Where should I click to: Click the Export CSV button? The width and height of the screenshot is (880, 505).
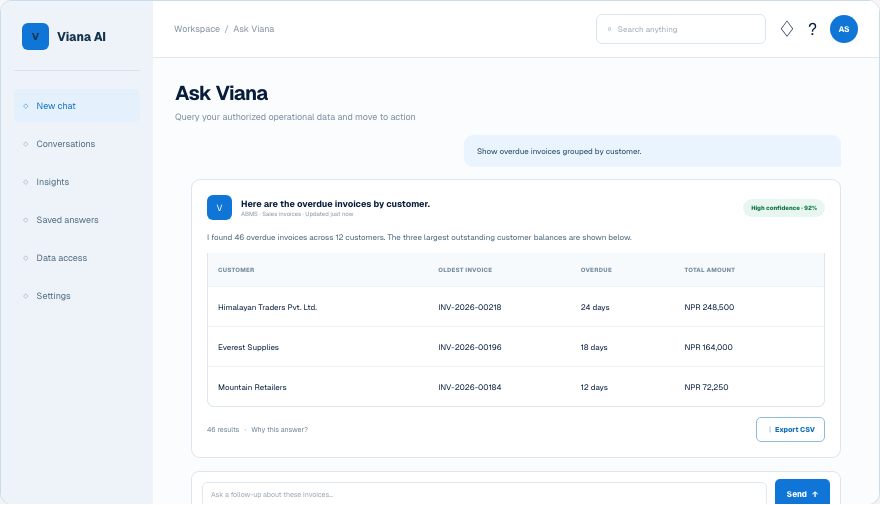point(790,429)
